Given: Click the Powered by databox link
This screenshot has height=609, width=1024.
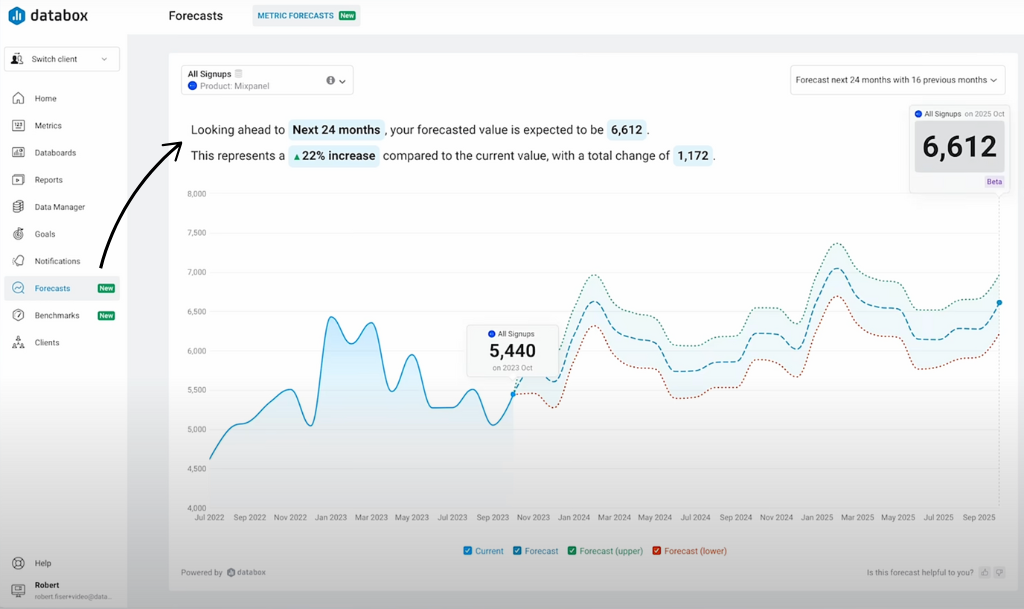Looking at the screenshot, I should pyautogui.click(x=223, y=572).
